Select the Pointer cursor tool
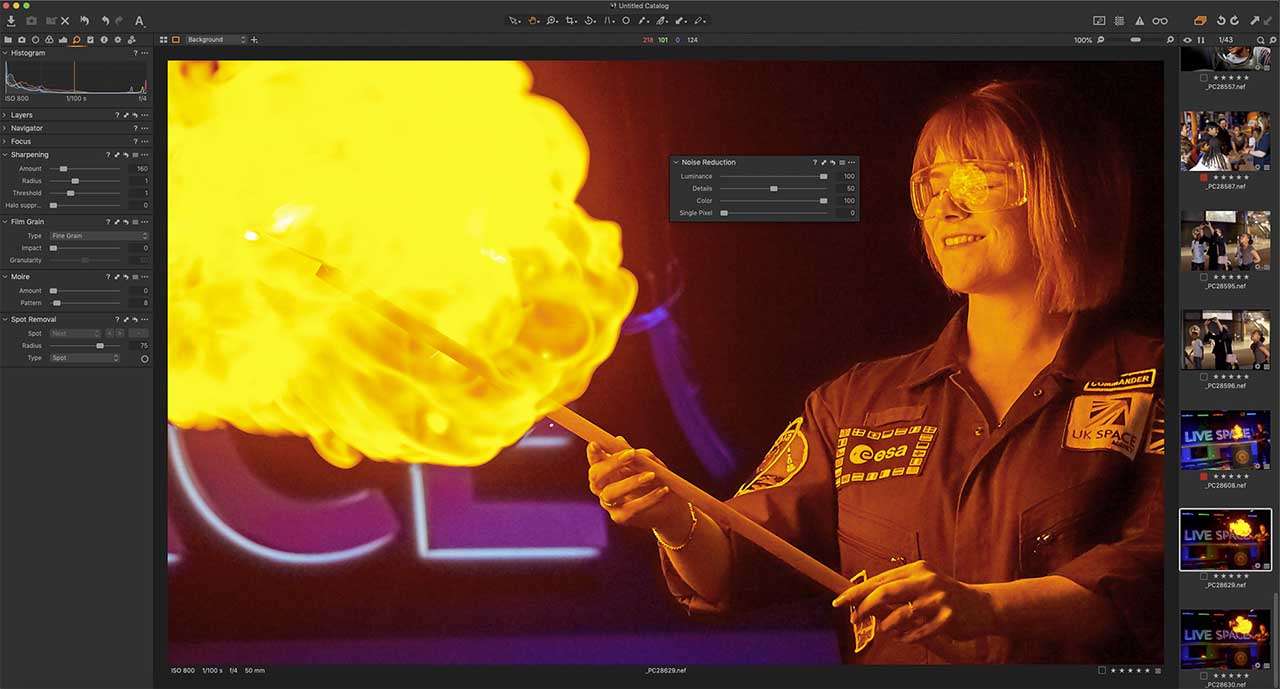The height and width of the screenshot is (689, 1280). (x=514, y=20)
